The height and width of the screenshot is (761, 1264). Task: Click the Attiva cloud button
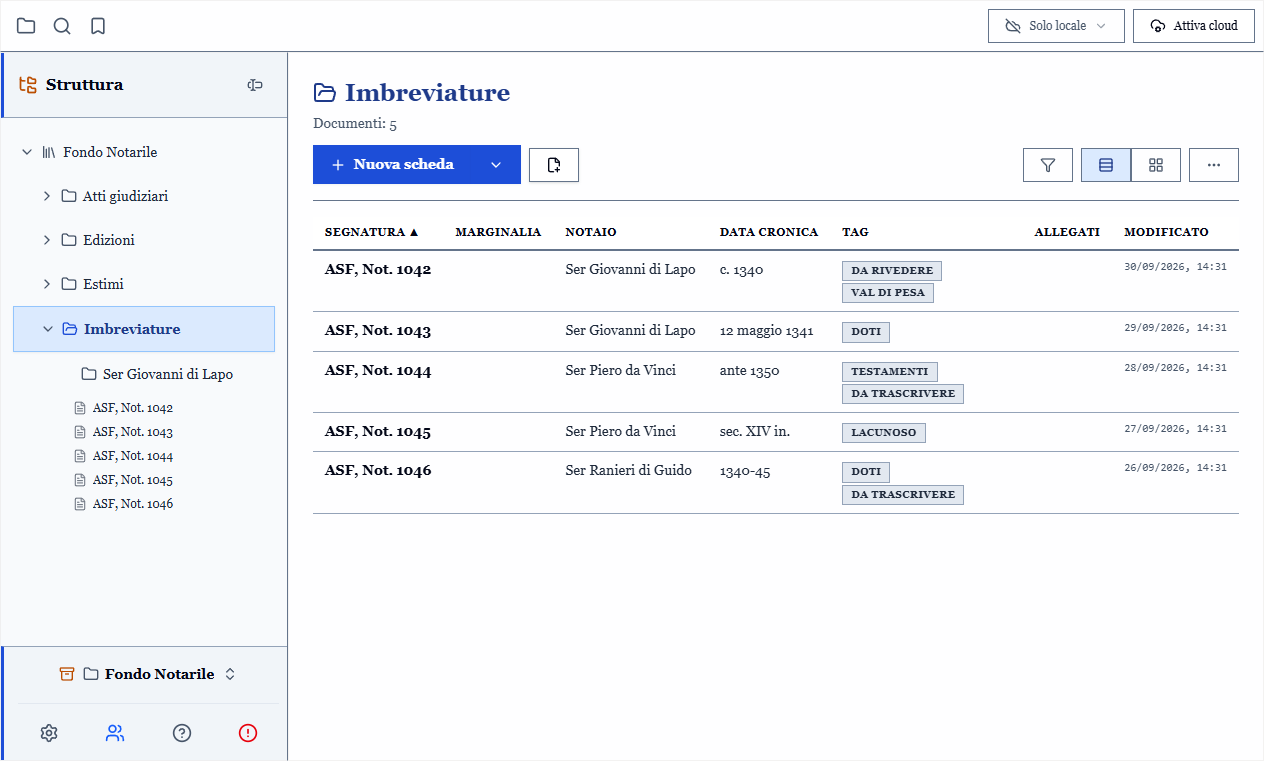1194,26
